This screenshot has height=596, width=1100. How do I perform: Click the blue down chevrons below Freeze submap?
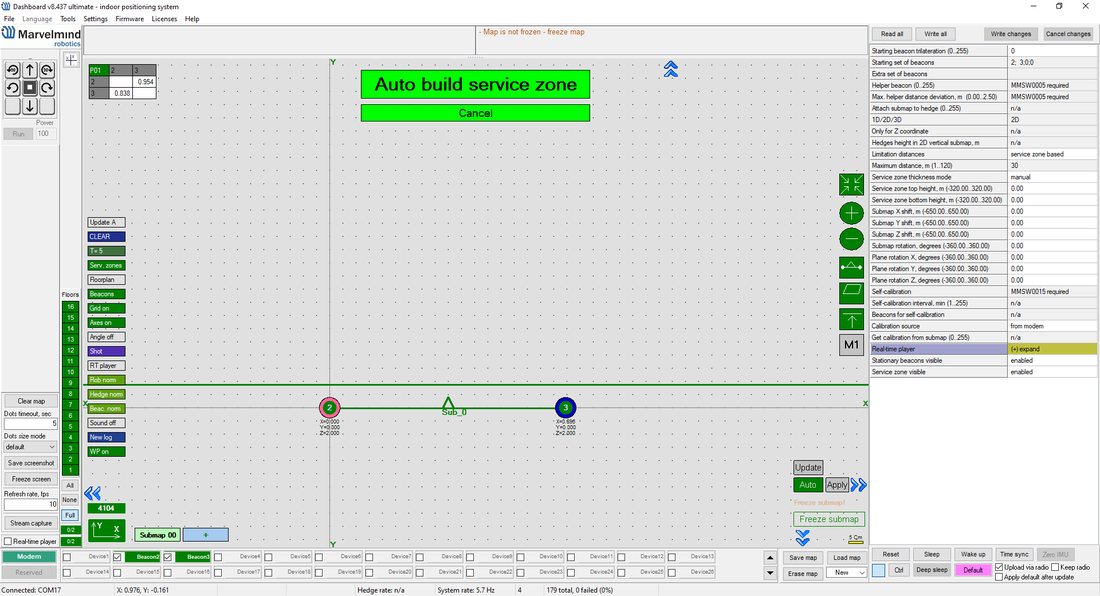803,538
